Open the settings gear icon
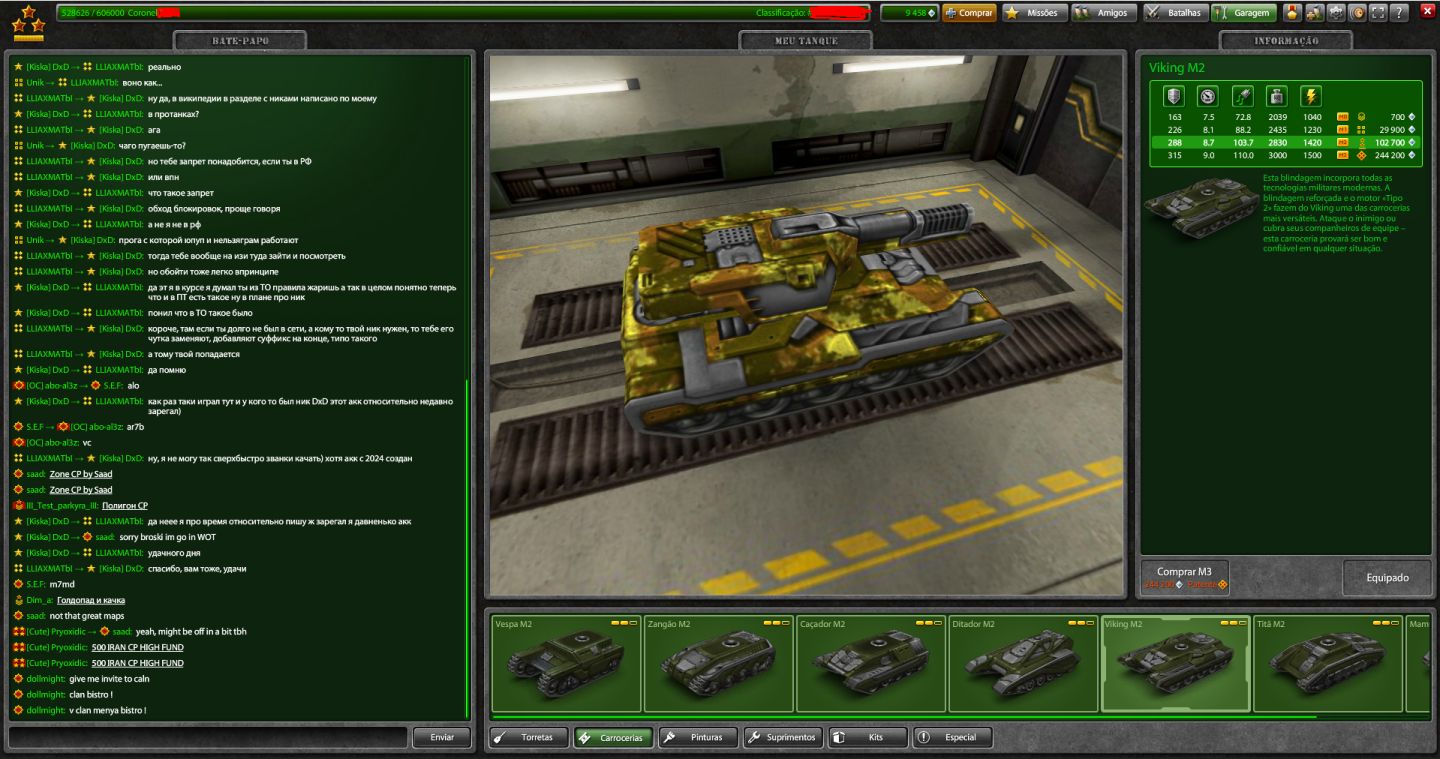1440x759 pixels. [1336, 13]
